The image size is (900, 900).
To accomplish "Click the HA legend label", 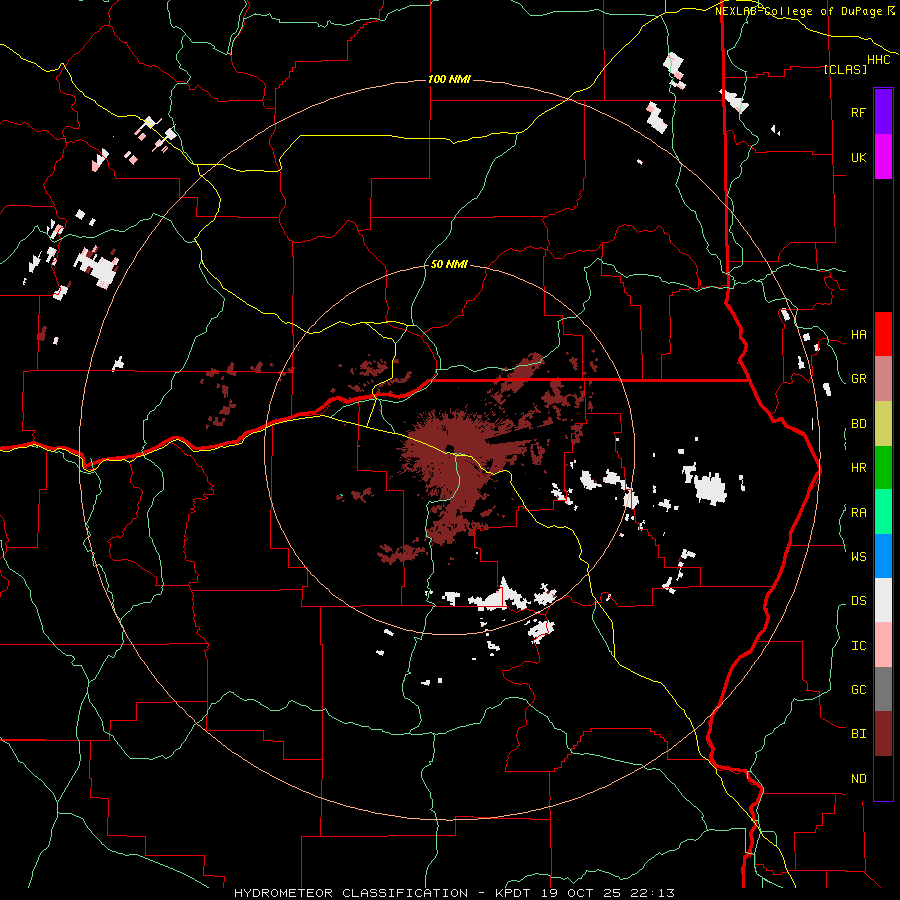I will (858, 335).
